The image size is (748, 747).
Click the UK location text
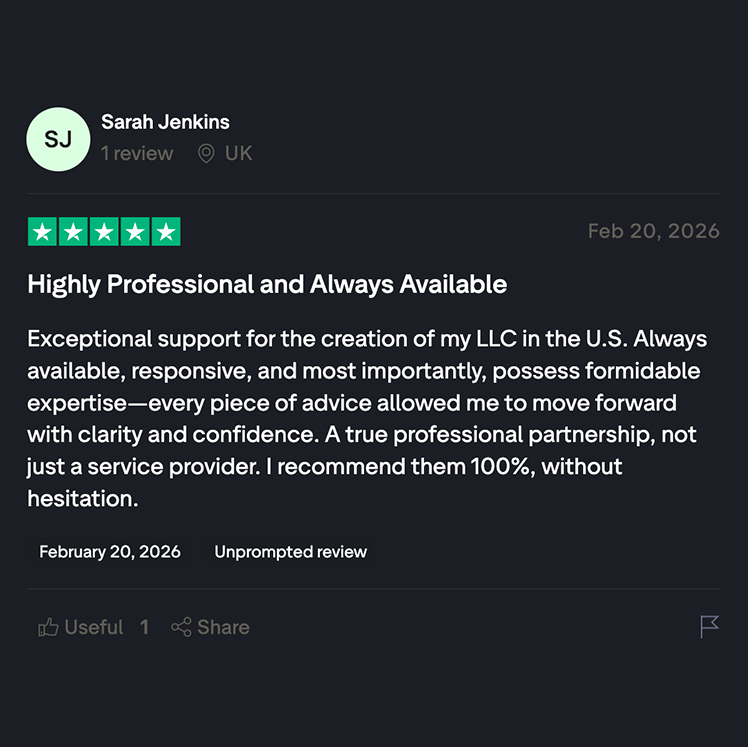coord(239,154)
